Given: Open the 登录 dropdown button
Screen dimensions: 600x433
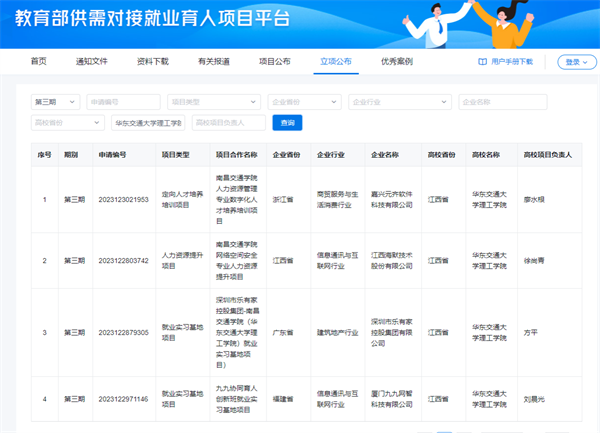Looking at the screenshot, I should coord(574,62).
